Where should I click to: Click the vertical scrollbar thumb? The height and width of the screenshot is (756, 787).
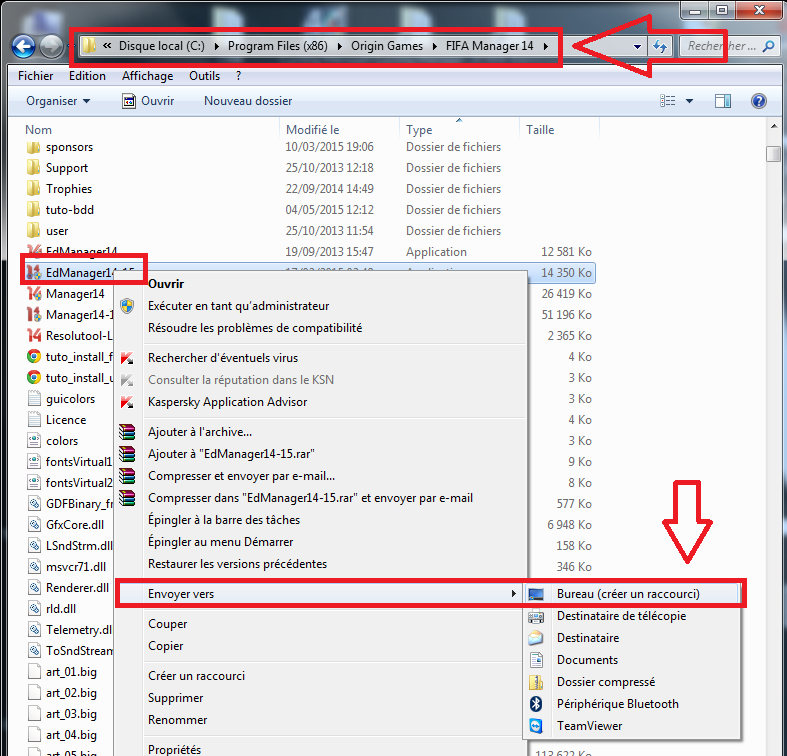click(773, 153)
